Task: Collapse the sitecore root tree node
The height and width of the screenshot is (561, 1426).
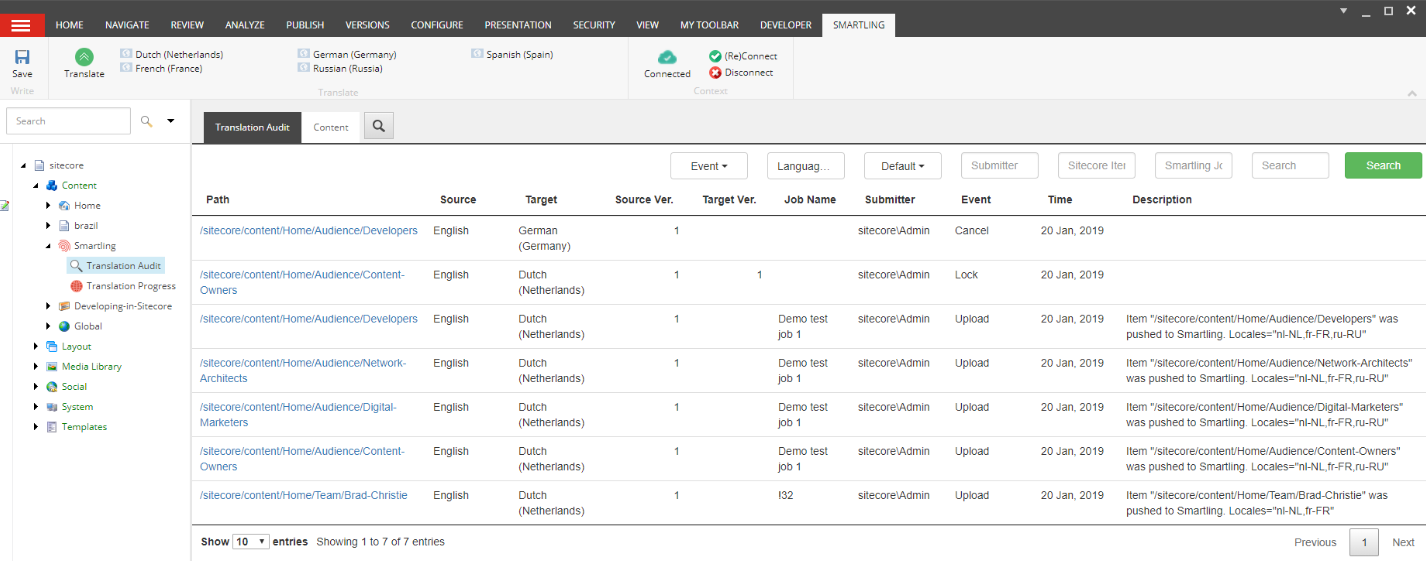Action: coord(24,165)
